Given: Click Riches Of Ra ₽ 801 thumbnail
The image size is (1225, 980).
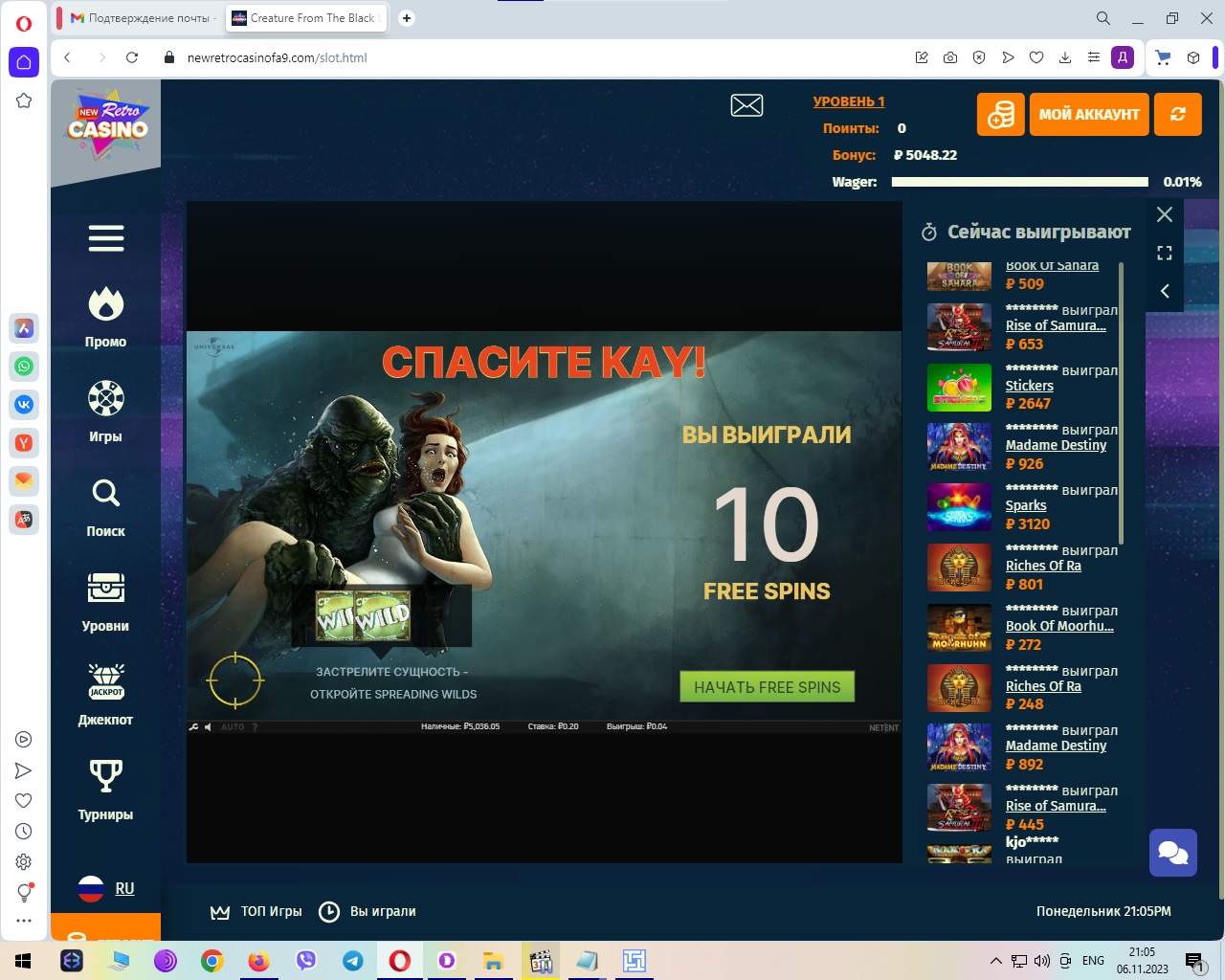Looking at the screenshot, I should pyautogui.click(x=959, y=568).
